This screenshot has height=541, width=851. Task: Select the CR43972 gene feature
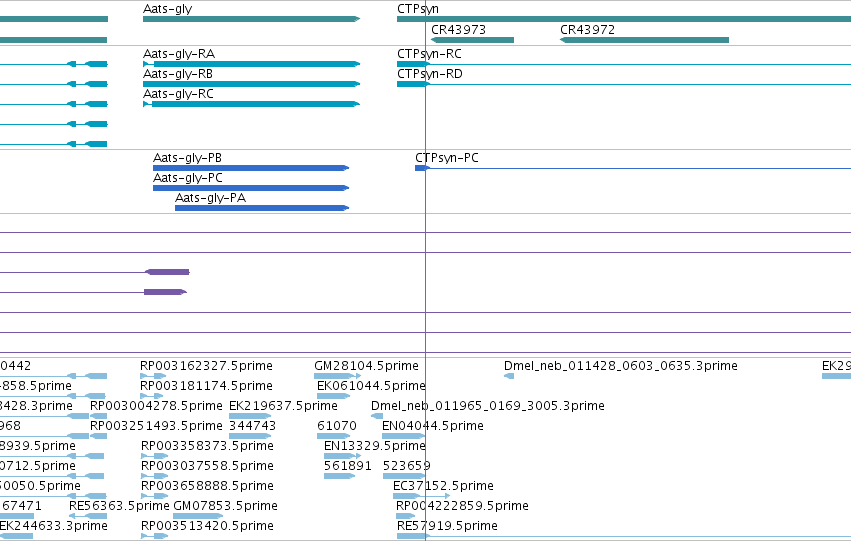point(644,40)
